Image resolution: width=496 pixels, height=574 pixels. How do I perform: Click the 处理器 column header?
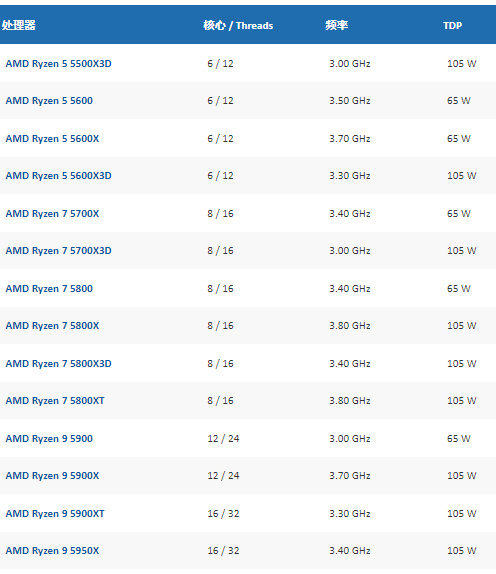19,25
